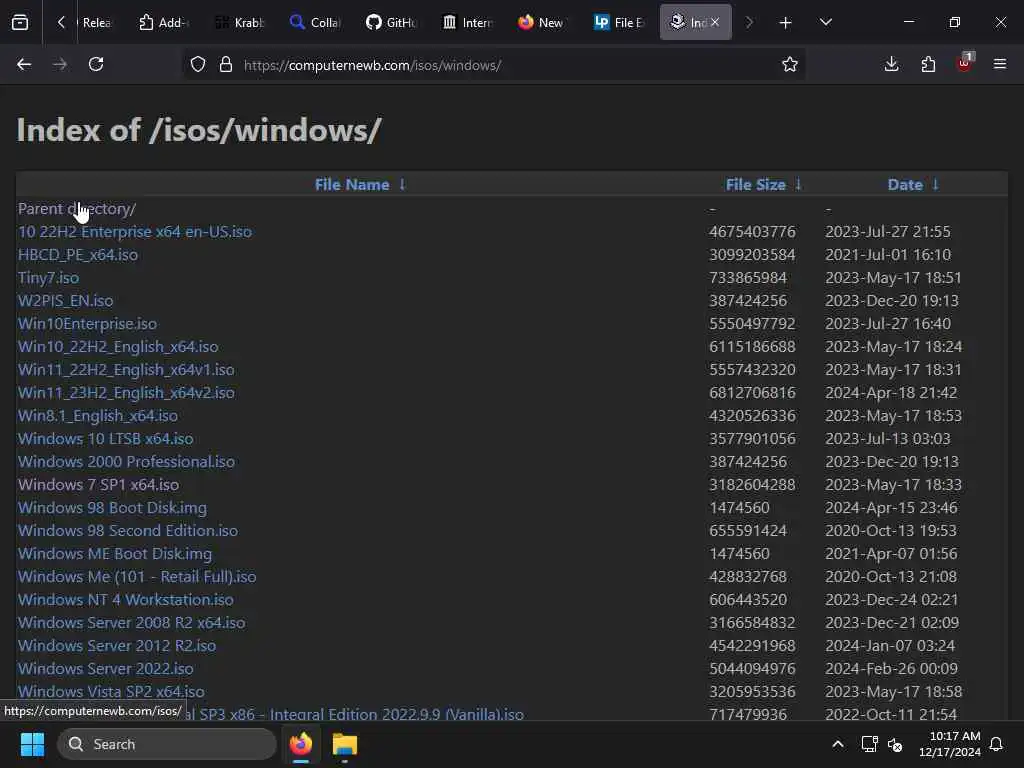Download Windows Me (101 - Retail Full).iso
Viewport: 1024px width, 768px height.
(x=137, y=577)
